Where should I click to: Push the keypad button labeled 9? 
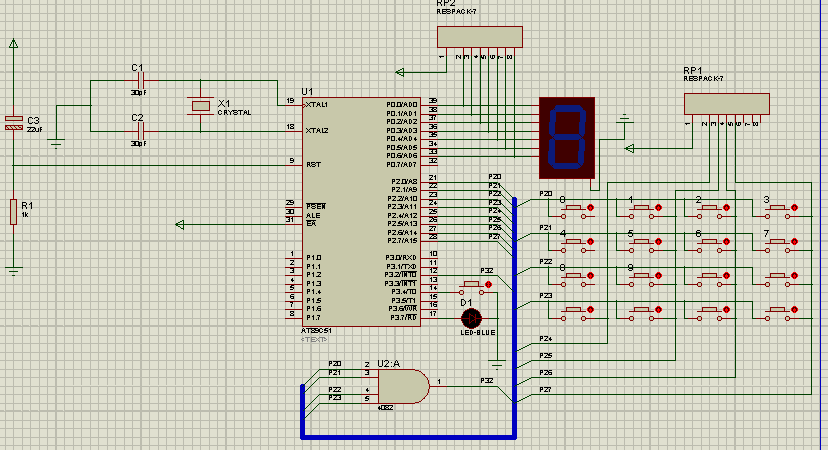[x=642, y=278]
